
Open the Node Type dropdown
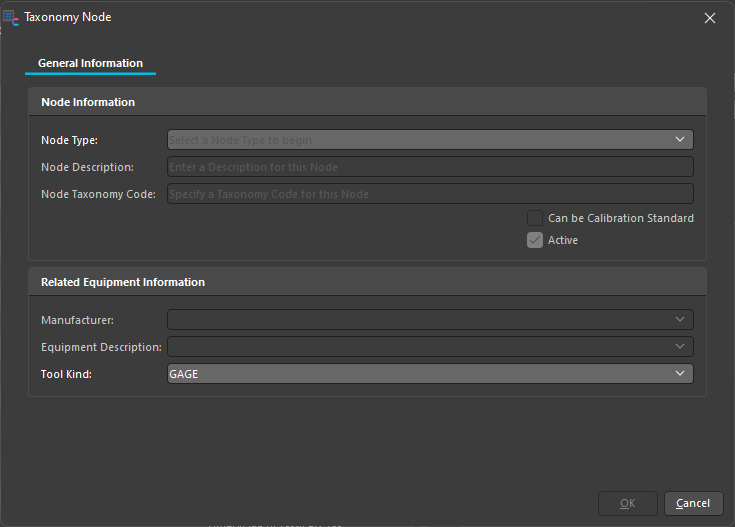(x=430, y=140)
